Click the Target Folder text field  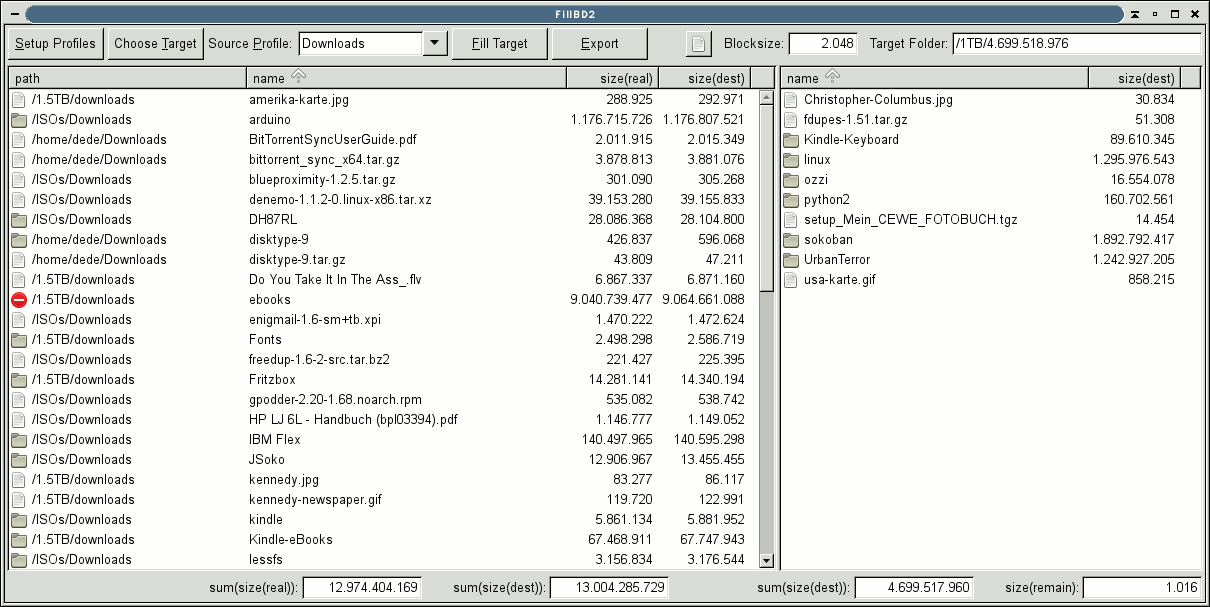point(1075,44)
